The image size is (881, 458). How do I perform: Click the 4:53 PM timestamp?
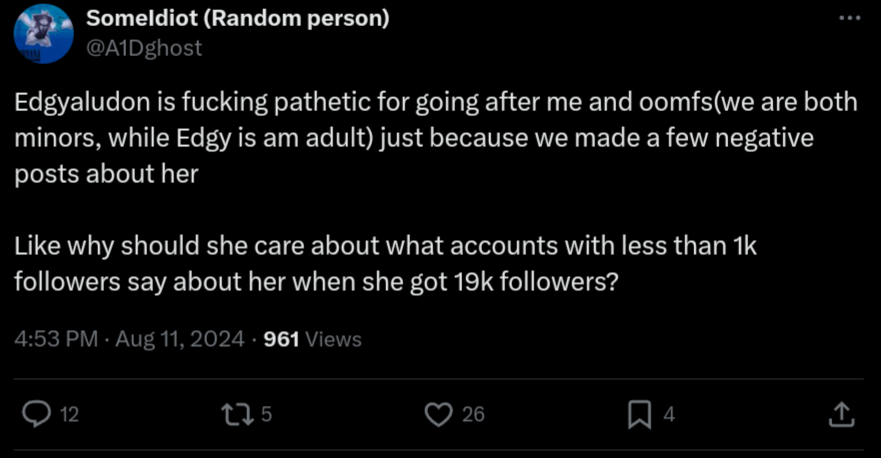[56, 339]
